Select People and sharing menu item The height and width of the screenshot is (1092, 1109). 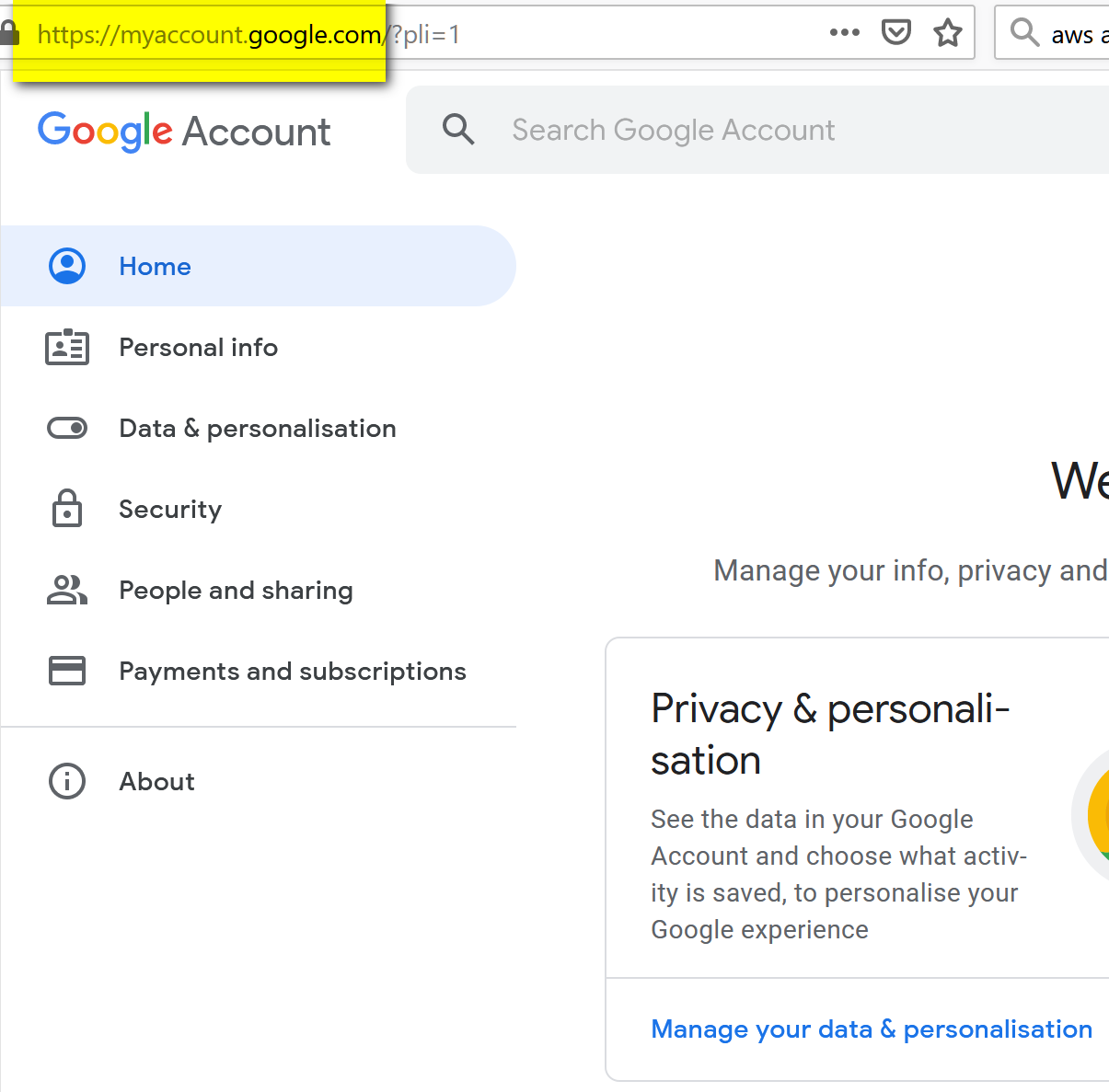click(x=236, y=591)
